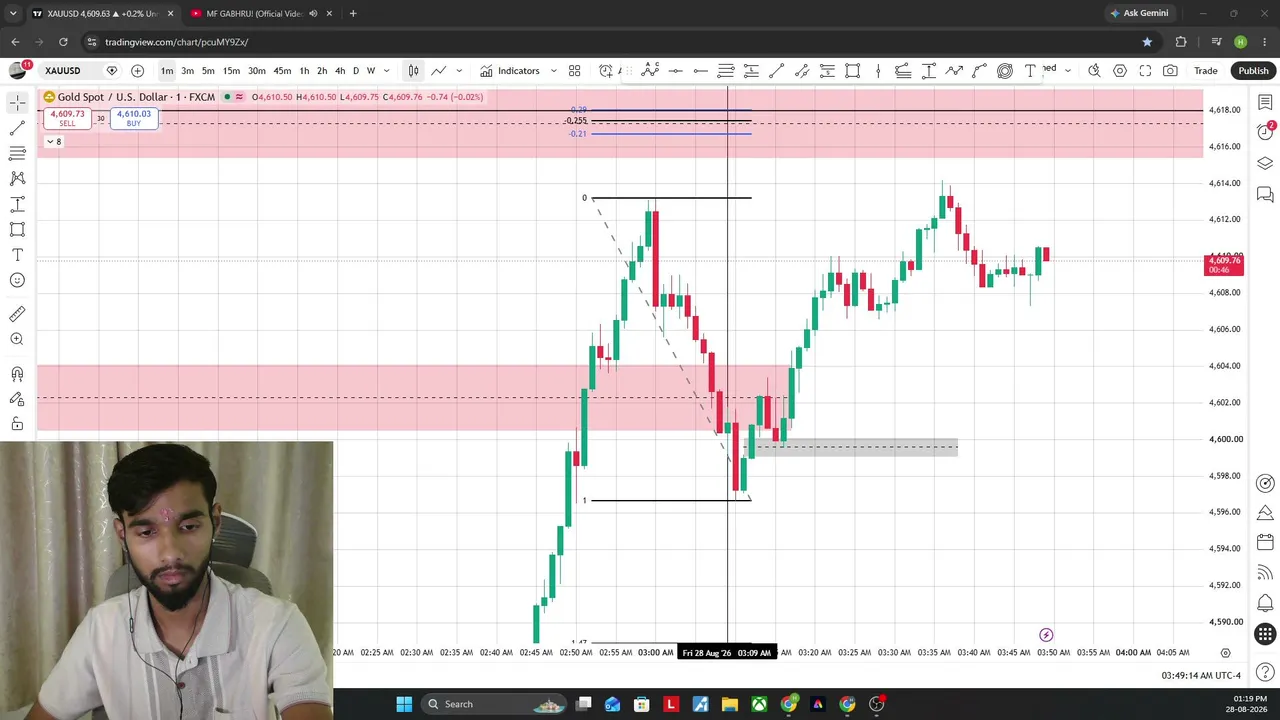Click the Publish button
This screenshot has height=720, width=1280.
(1253, 71)
